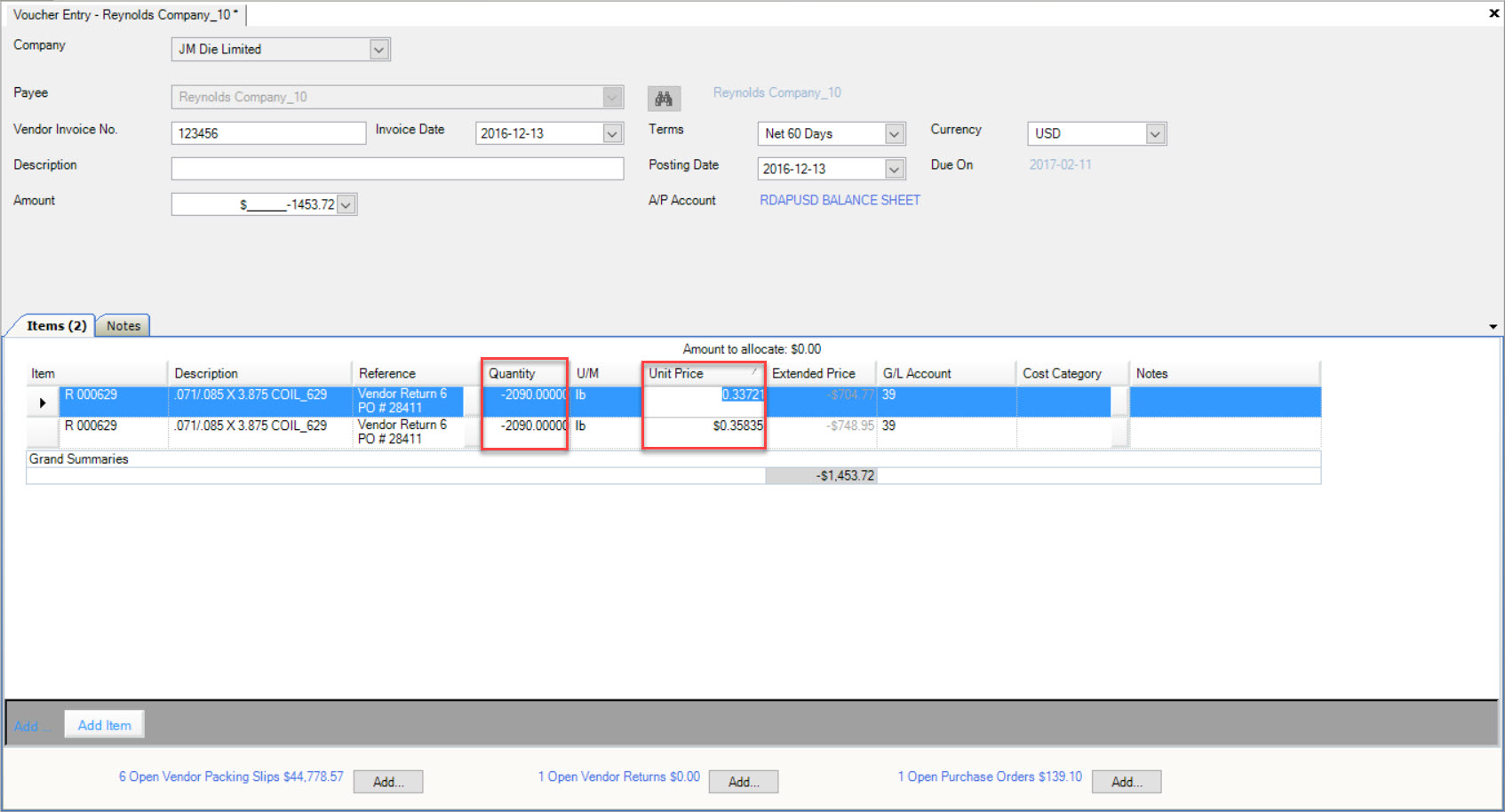The image size is (1505, 812).
Task: Select the unit price cell showing 0.33721
Action: pyautogui.click(x=704, y=402)
